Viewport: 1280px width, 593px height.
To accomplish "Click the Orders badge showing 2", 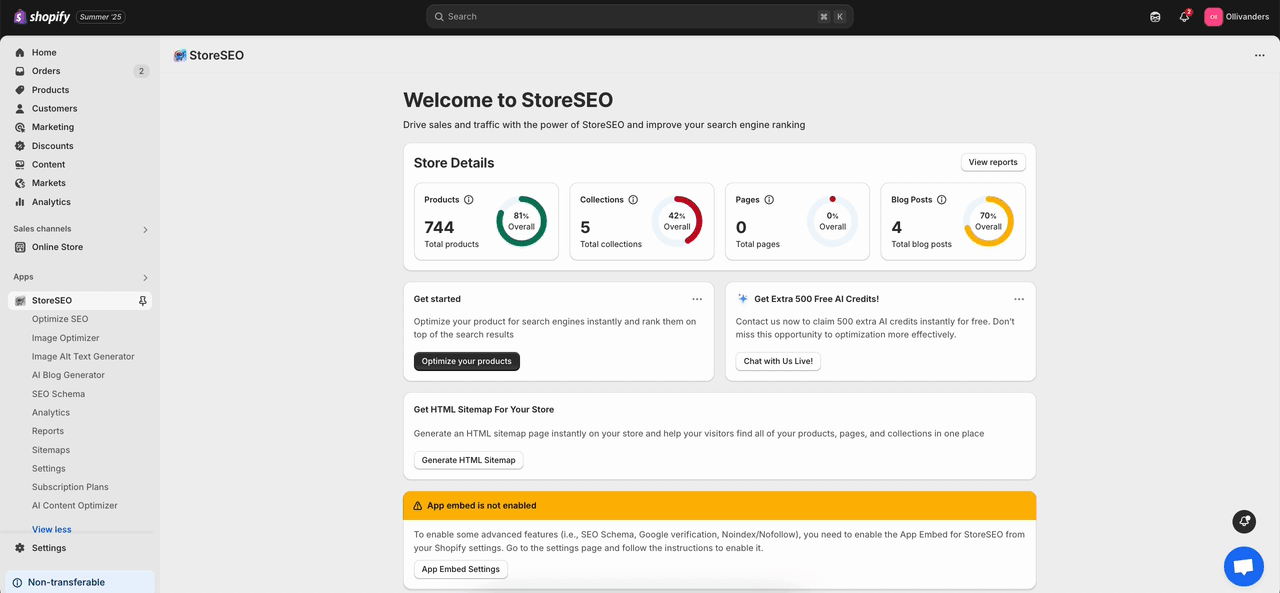I will 141,71.
